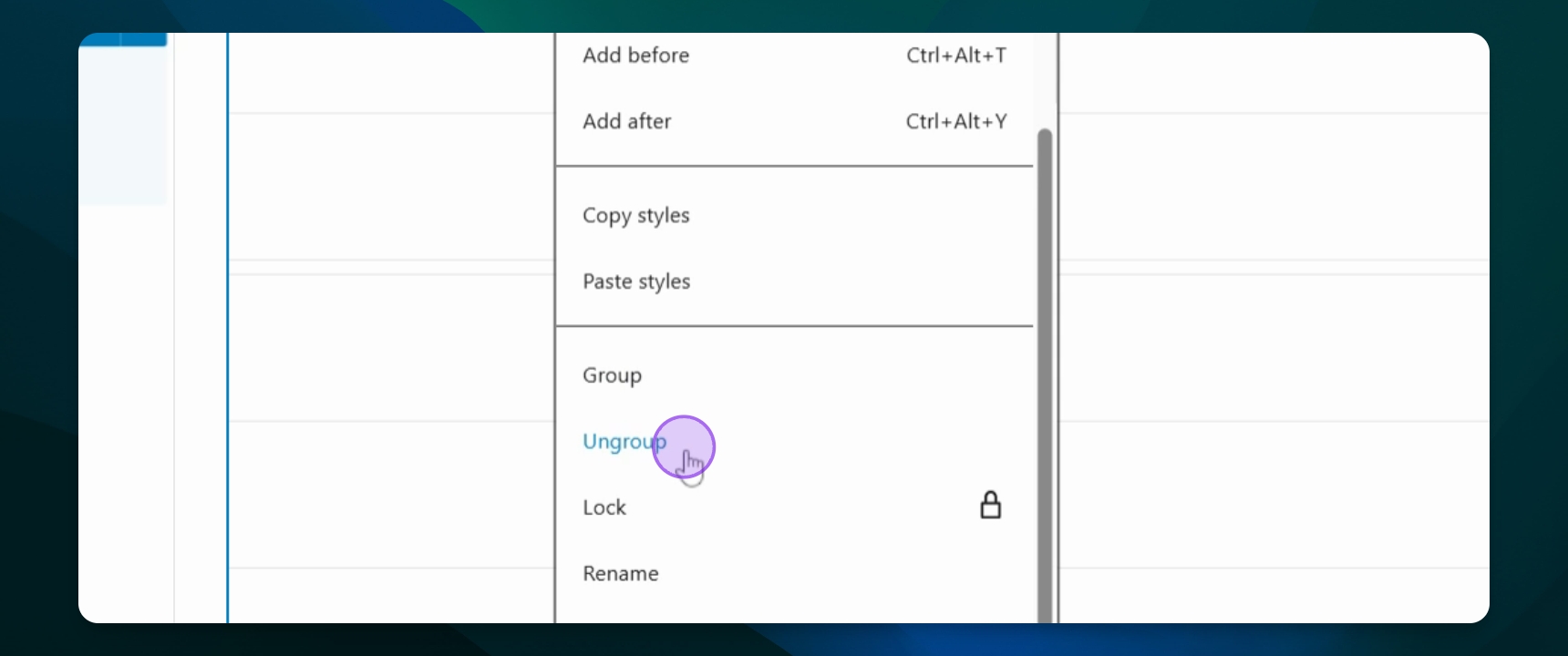Click the Ctrl+Alt+Y shortcut label
Viewport: 1568px width, 656px height.
[x=956, y=122]
